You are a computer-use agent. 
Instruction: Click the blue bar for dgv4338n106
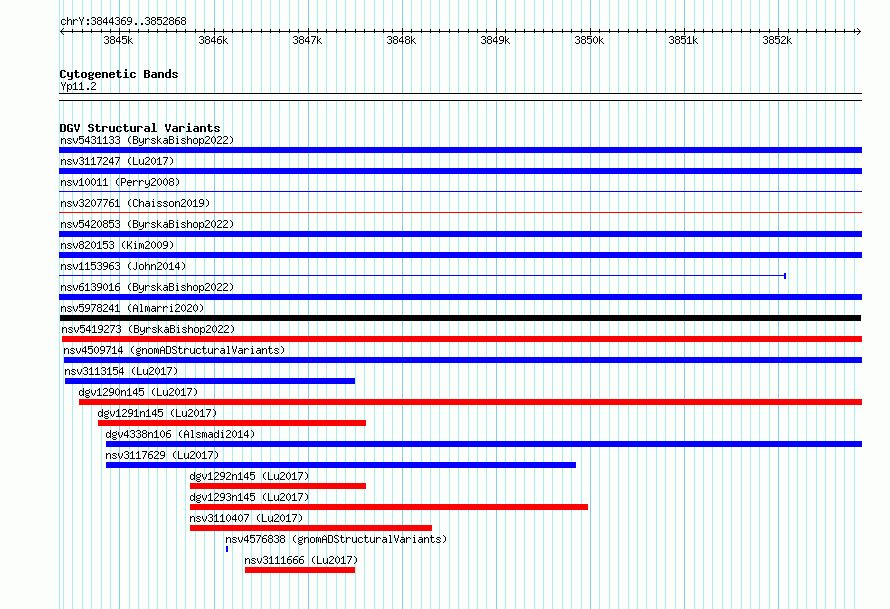pyautogui.click(x=484, y=444)
